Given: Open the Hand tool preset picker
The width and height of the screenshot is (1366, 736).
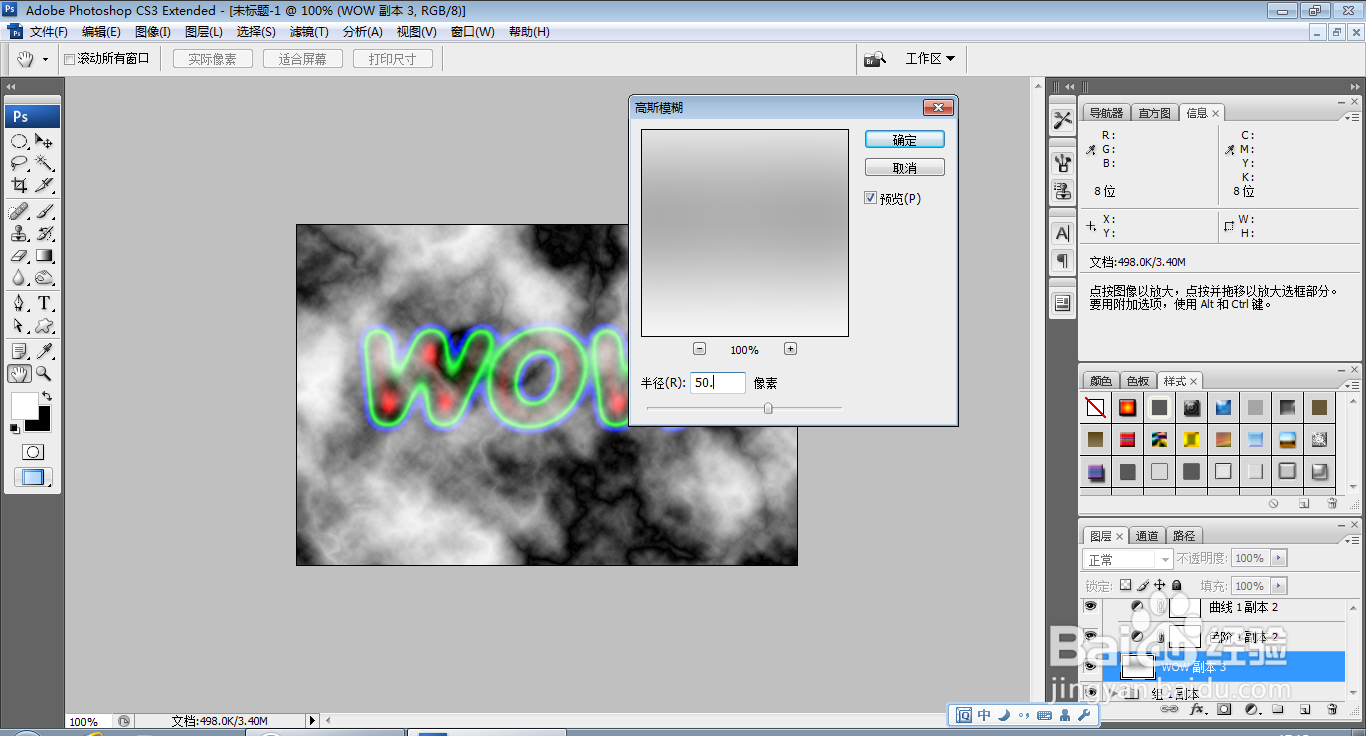Looking at the screenshot, I should click(45, 60).
